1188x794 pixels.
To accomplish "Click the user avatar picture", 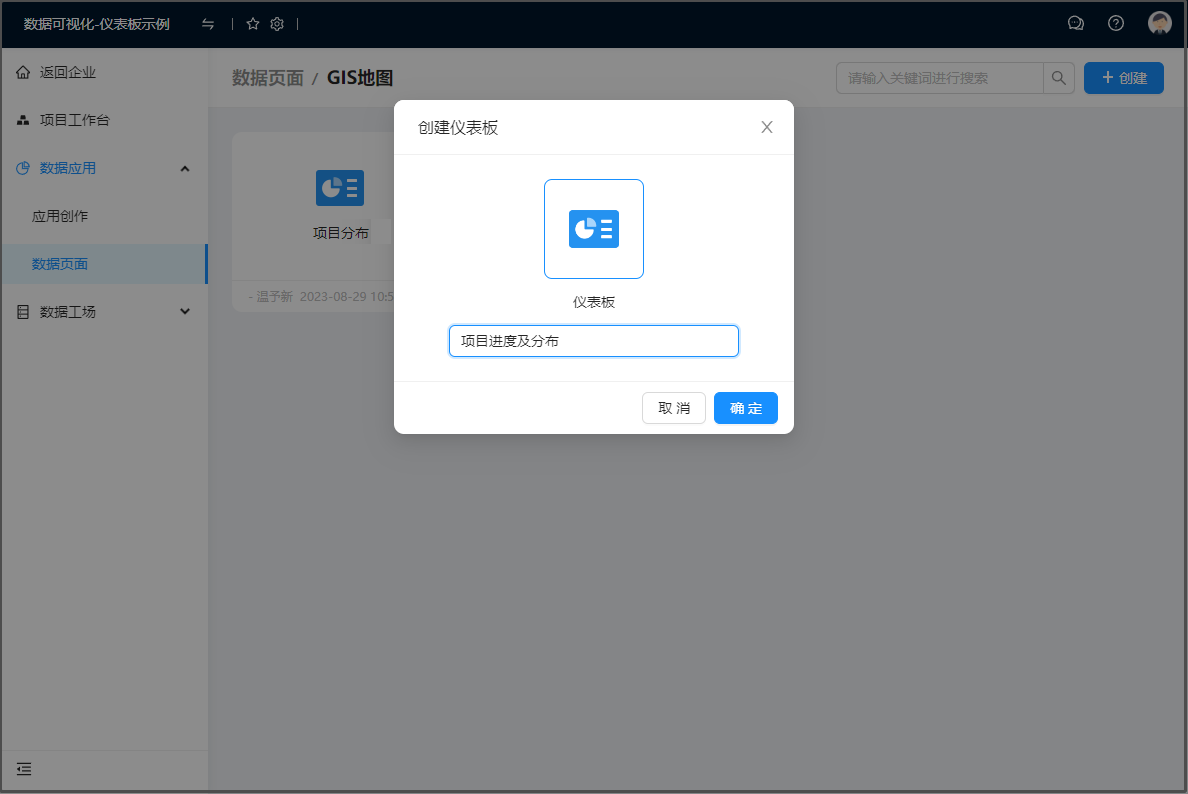I will coord(1159,24).
